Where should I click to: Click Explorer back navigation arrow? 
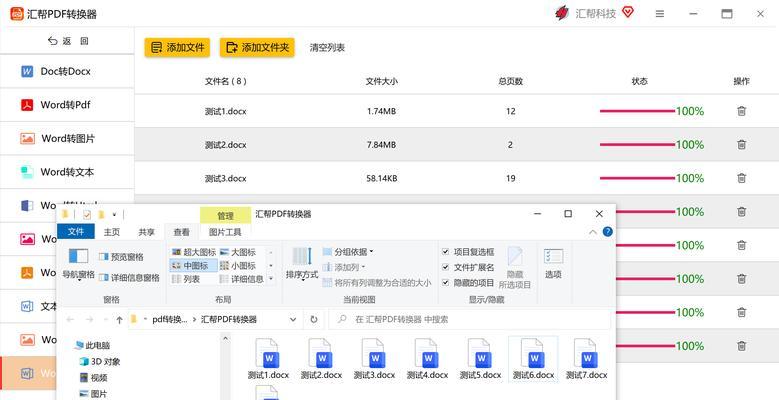click(x=70, y=320)
